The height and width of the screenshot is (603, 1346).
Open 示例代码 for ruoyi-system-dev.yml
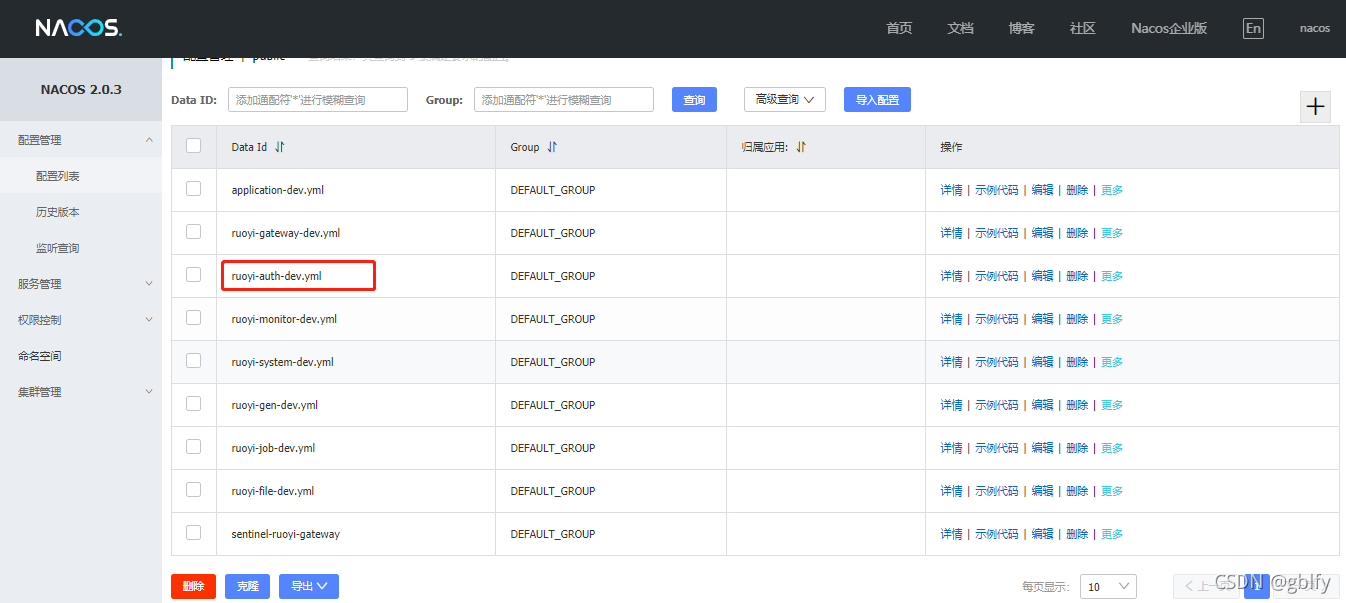(x=997, y=362)
